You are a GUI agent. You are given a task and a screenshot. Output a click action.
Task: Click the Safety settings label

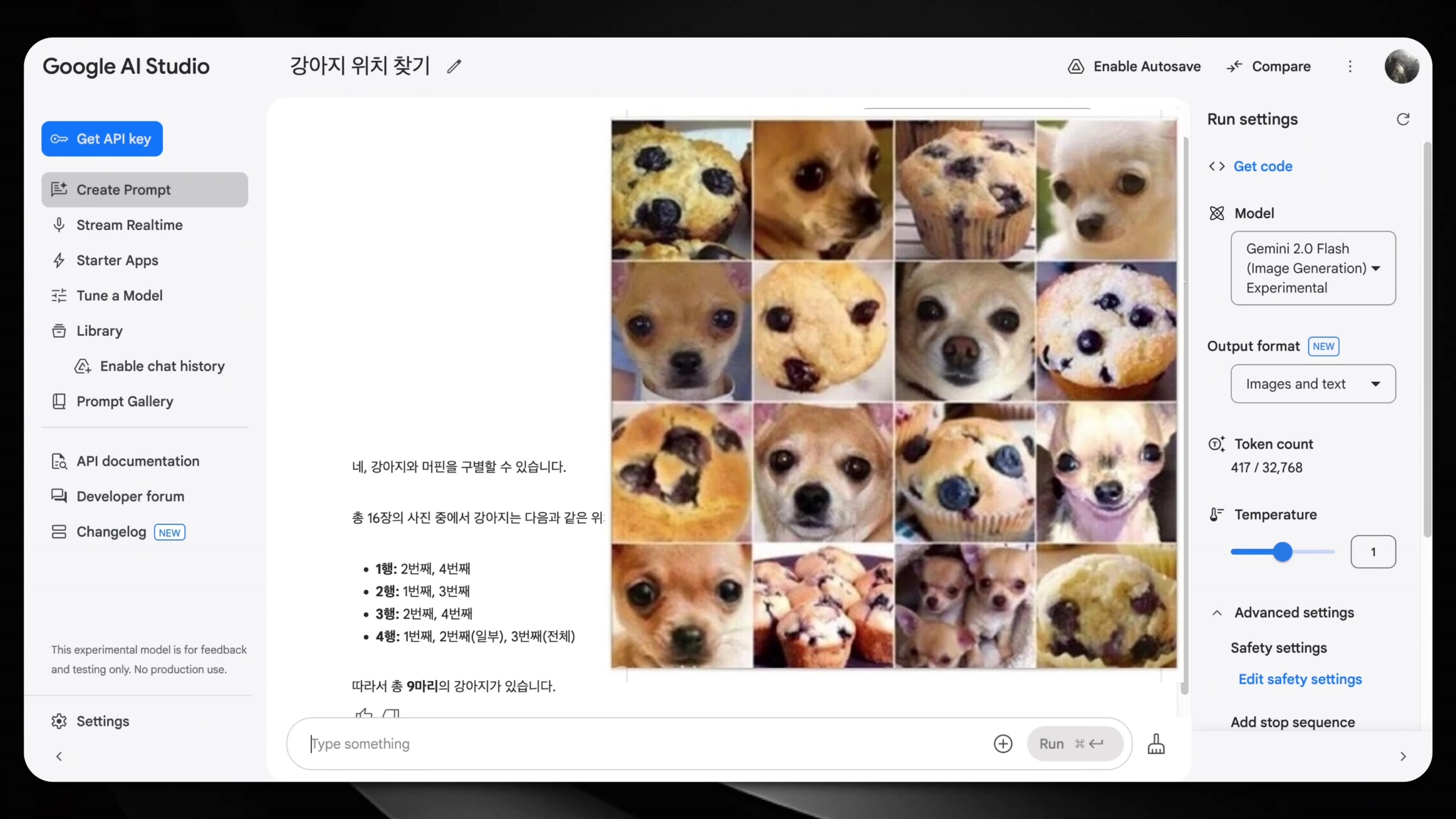1278,648
